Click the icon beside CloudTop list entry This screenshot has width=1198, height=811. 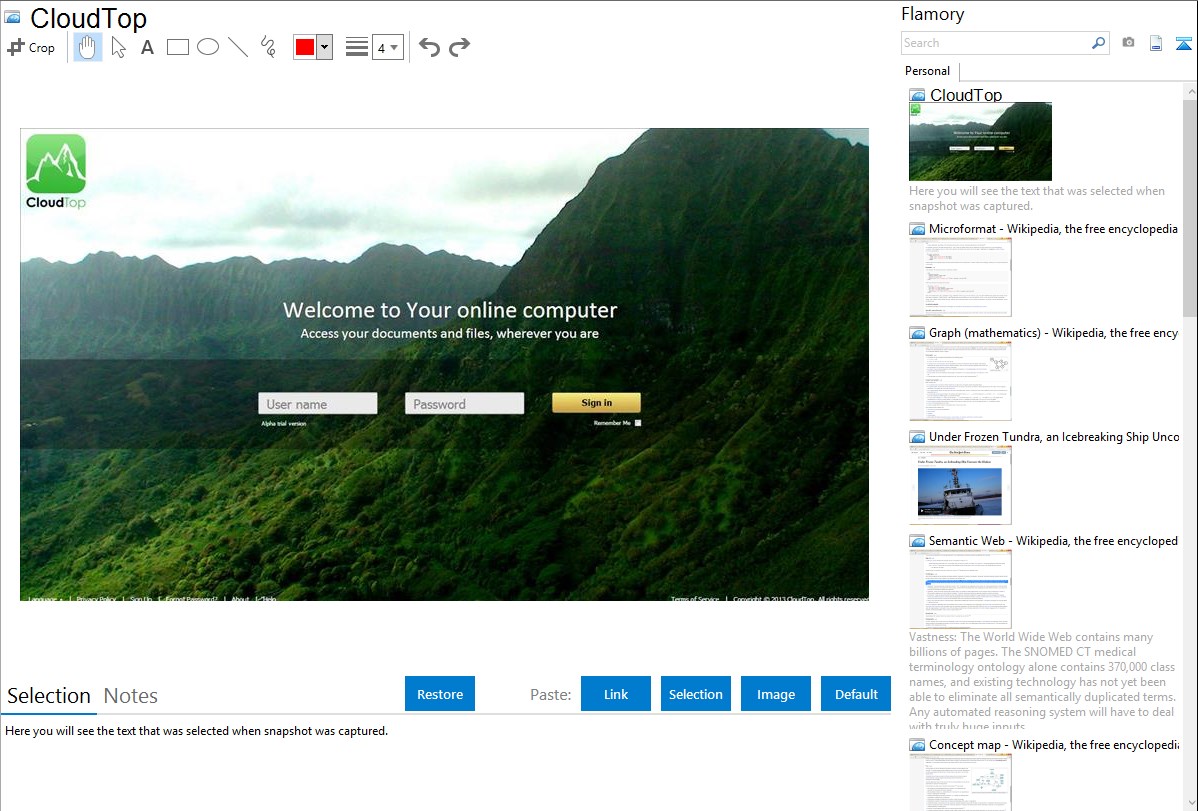click(x=917, y=96)
